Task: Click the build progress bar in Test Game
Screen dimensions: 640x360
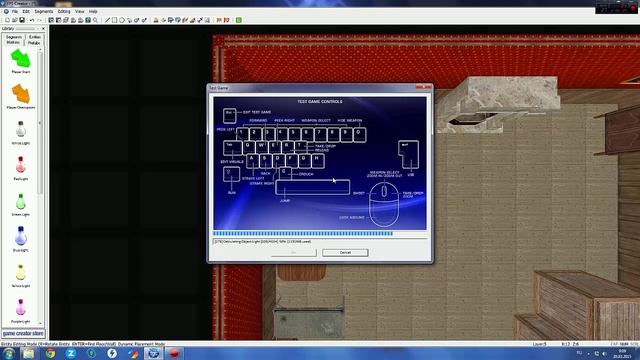Action: (x=320, y=234)
